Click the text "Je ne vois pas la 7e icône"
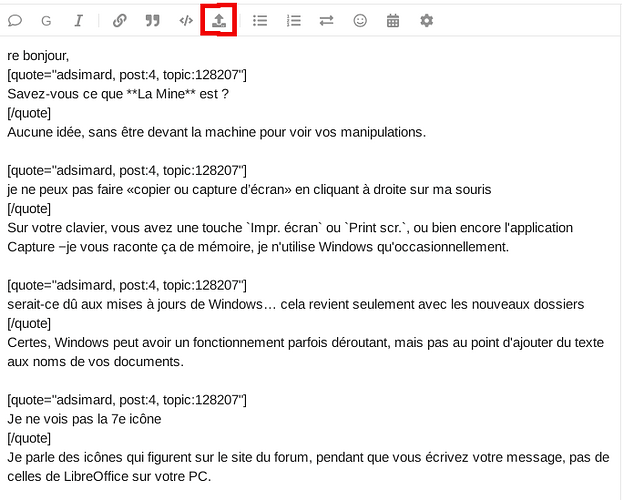 click(x=84, y=419)
